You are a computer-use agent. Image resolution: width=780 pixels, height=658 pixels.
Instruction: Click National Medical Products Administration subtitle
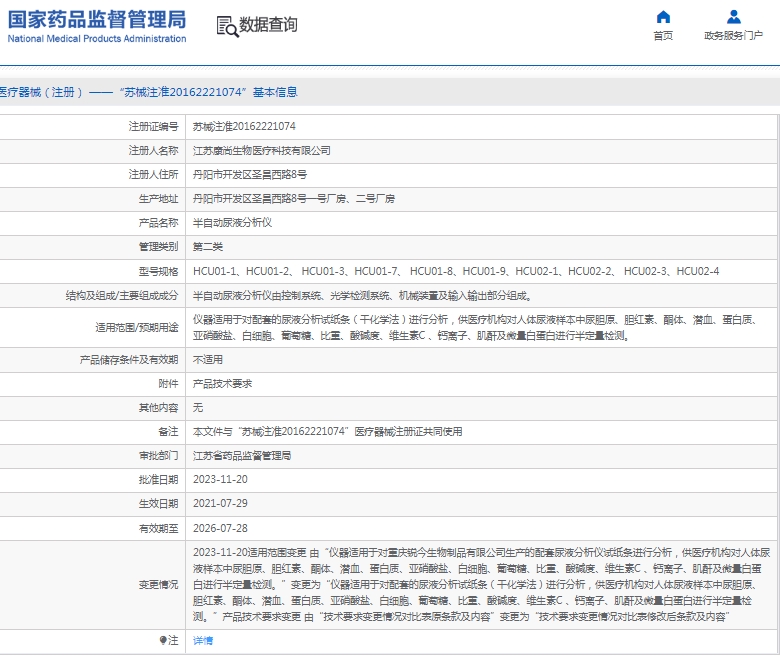[97, 38]
